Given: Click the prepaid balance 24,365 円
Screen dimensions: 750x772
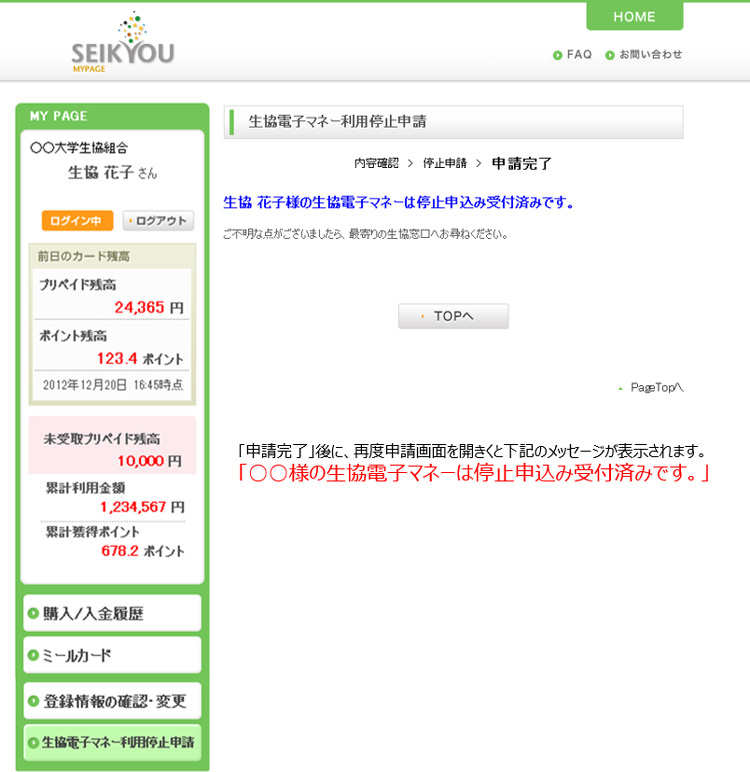Looking at the screenshot, I should pos(149,307).
